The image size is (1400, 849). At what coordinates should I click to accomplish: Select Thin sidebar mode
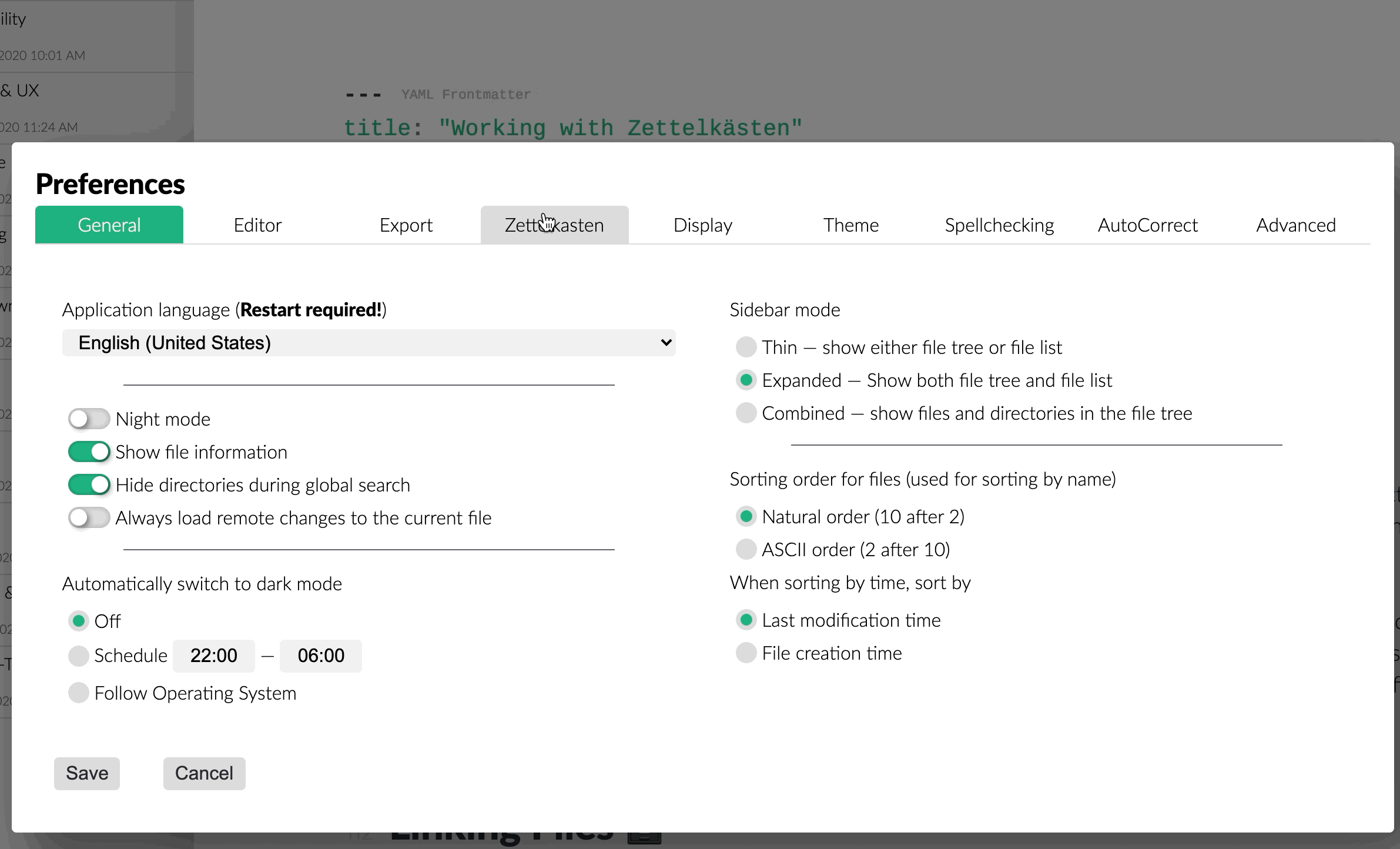click(x=746, y=347)
